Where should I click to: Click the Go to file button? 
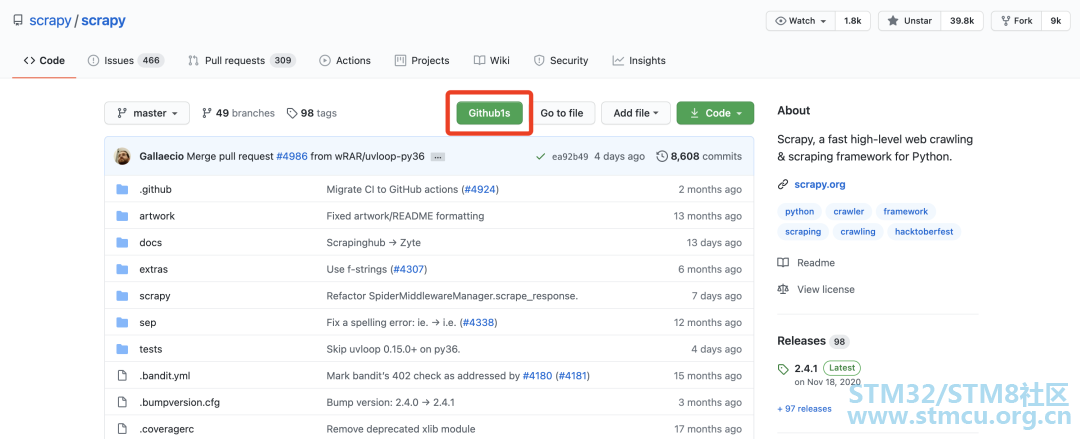[x=561, y=113]
